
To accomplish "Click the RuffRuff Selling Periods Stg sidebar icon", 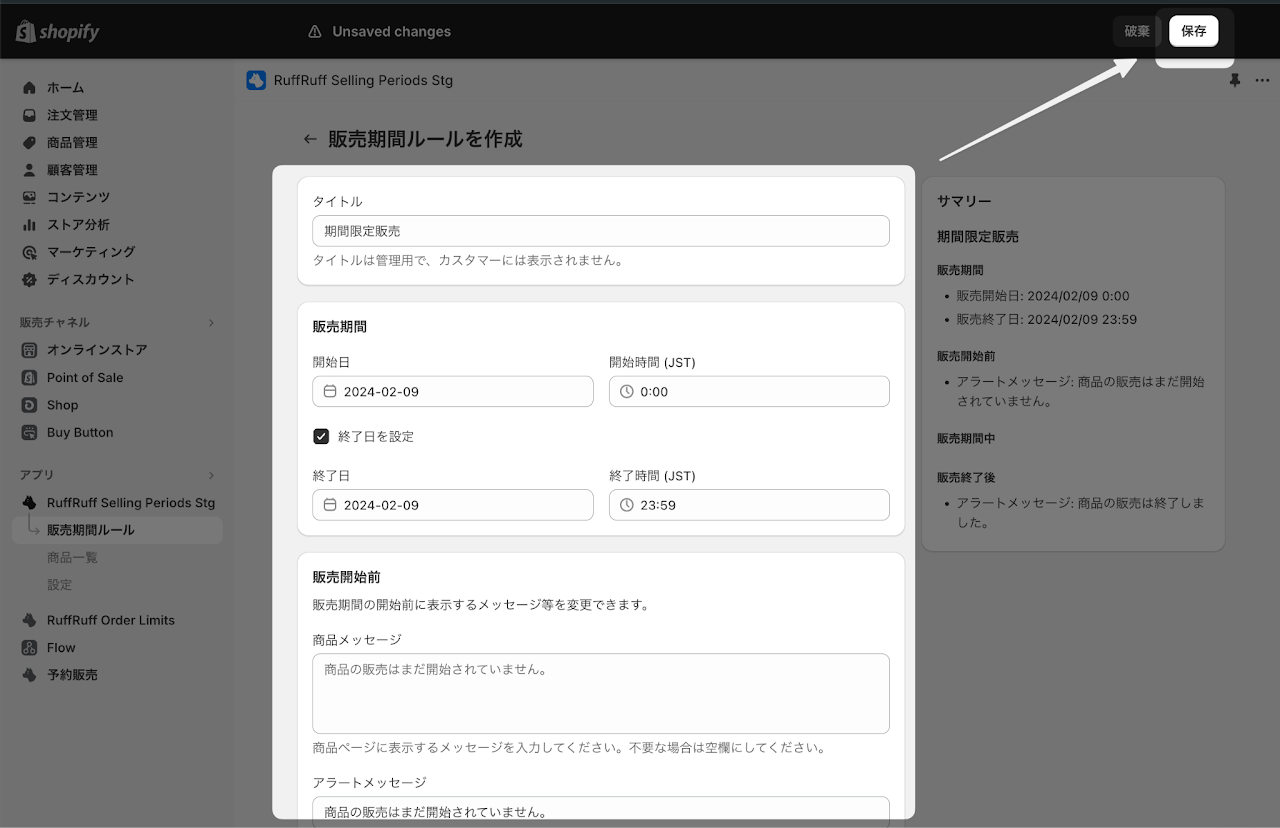I will [29, 502].
